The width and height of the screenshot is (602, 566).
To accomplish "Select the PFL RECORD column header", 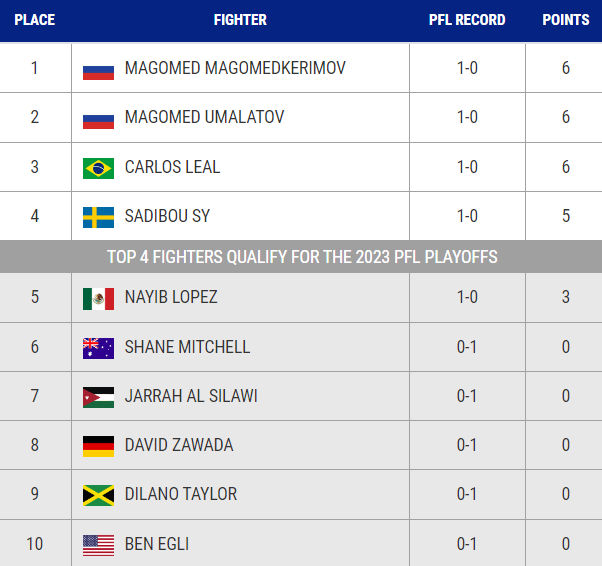I will tap(467, 20).
